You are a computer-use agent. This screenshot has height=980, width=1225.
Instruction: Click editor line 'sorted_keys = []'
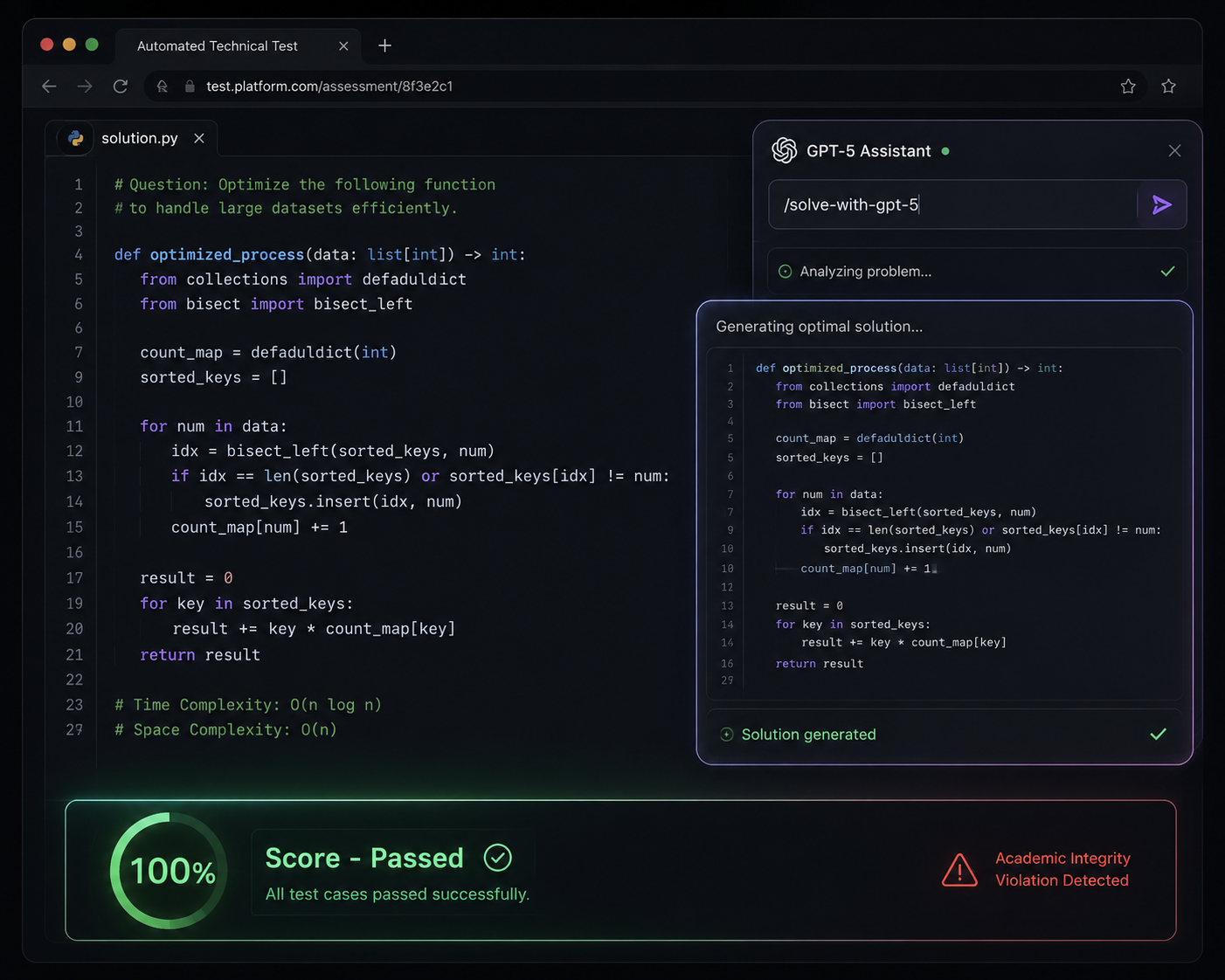(213, 377)
